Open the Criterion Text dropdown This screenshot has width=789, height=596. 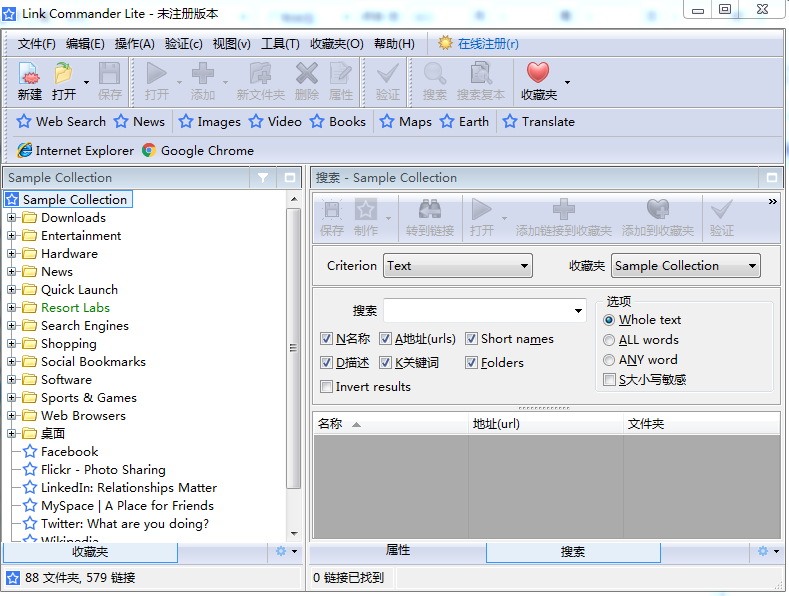(457, 266)
